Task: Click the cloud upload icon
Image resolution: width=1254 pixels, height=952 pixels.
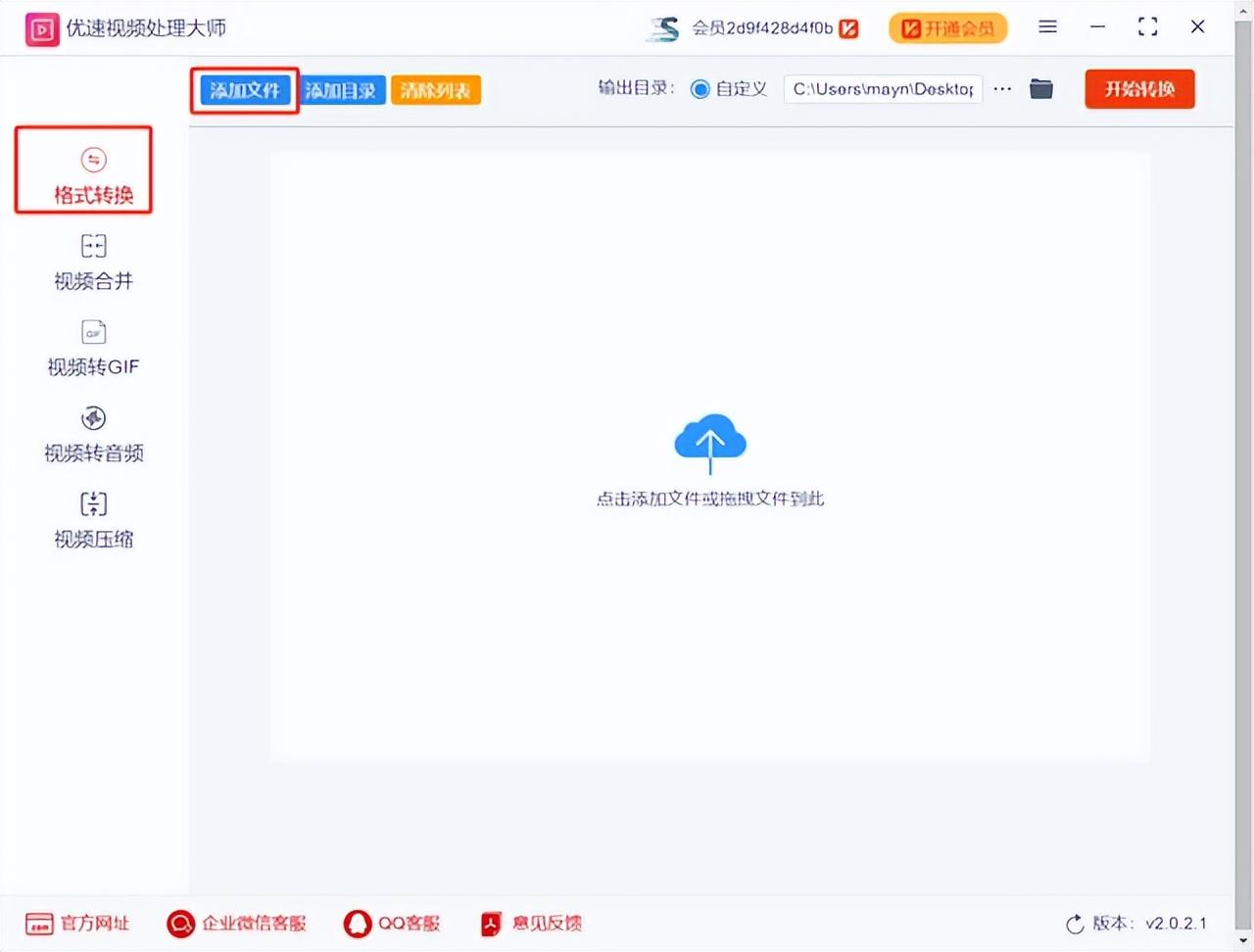Action: (709, 442)
